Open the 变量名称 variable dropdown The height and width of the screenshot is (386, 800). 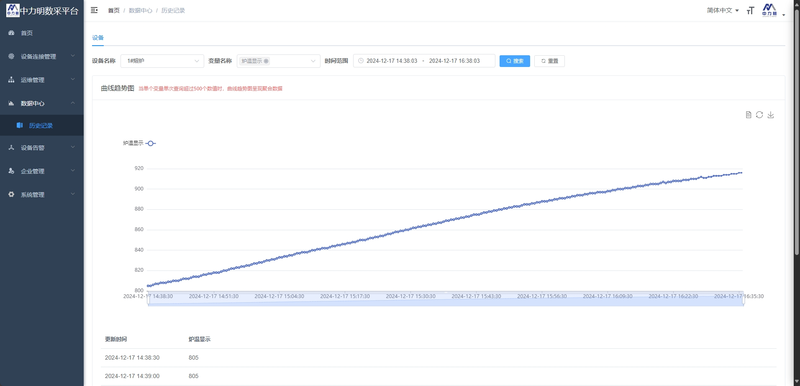click(x=279, y=61)
